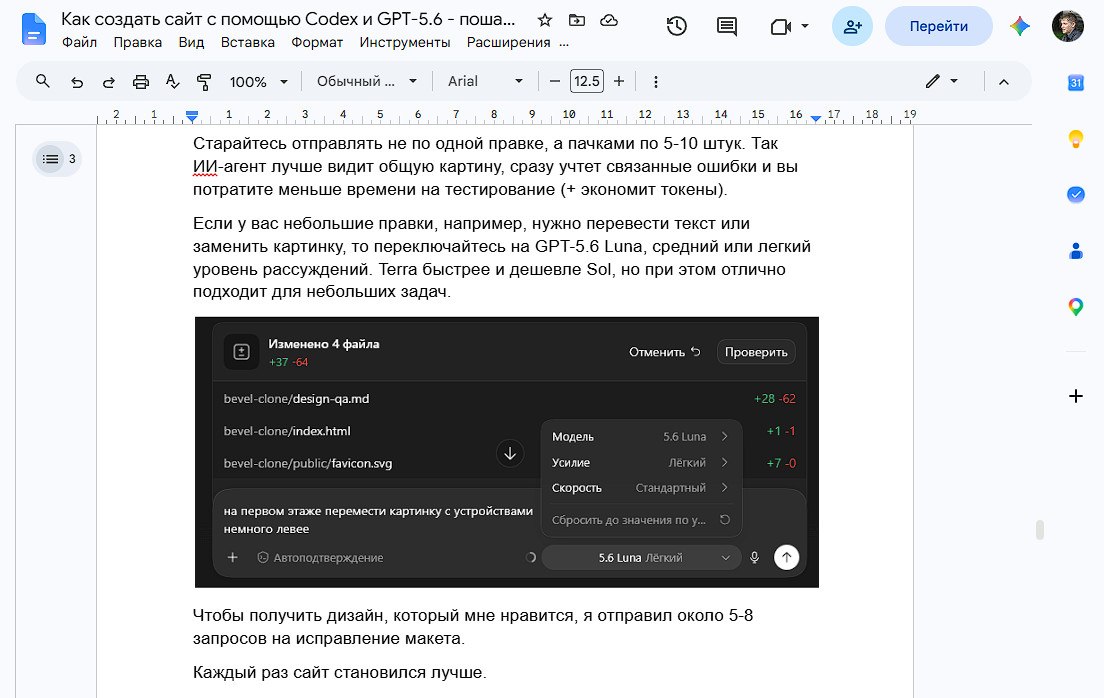
Task: Open the Вставка menu
Action: [248, 42]
